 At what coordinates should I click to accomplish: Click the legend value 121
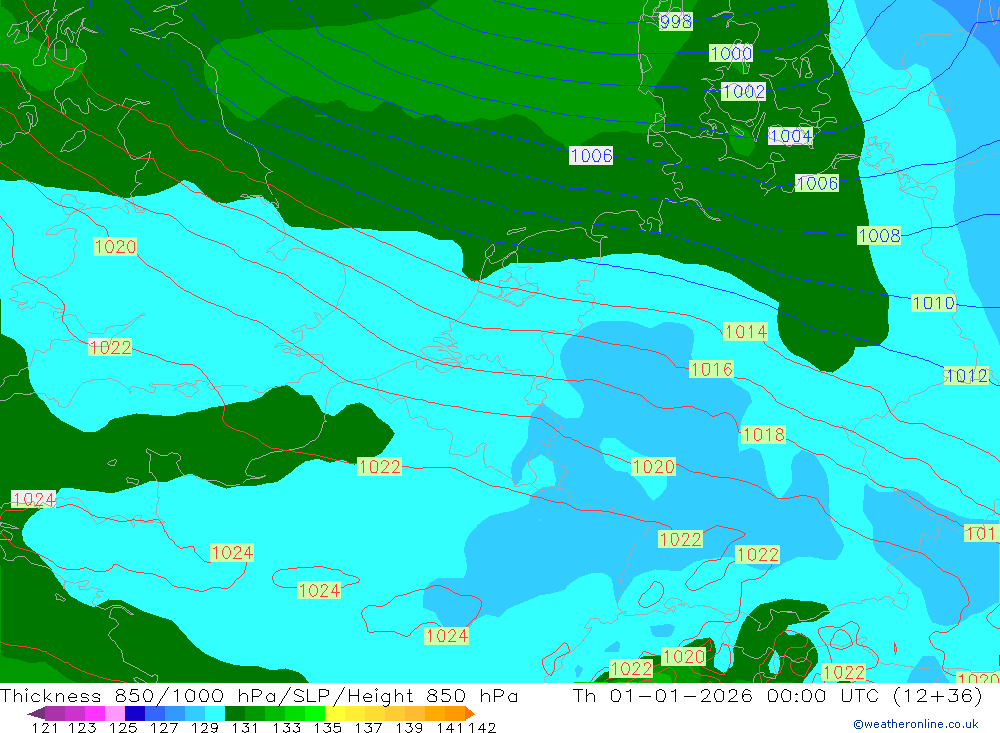[45, 727]
